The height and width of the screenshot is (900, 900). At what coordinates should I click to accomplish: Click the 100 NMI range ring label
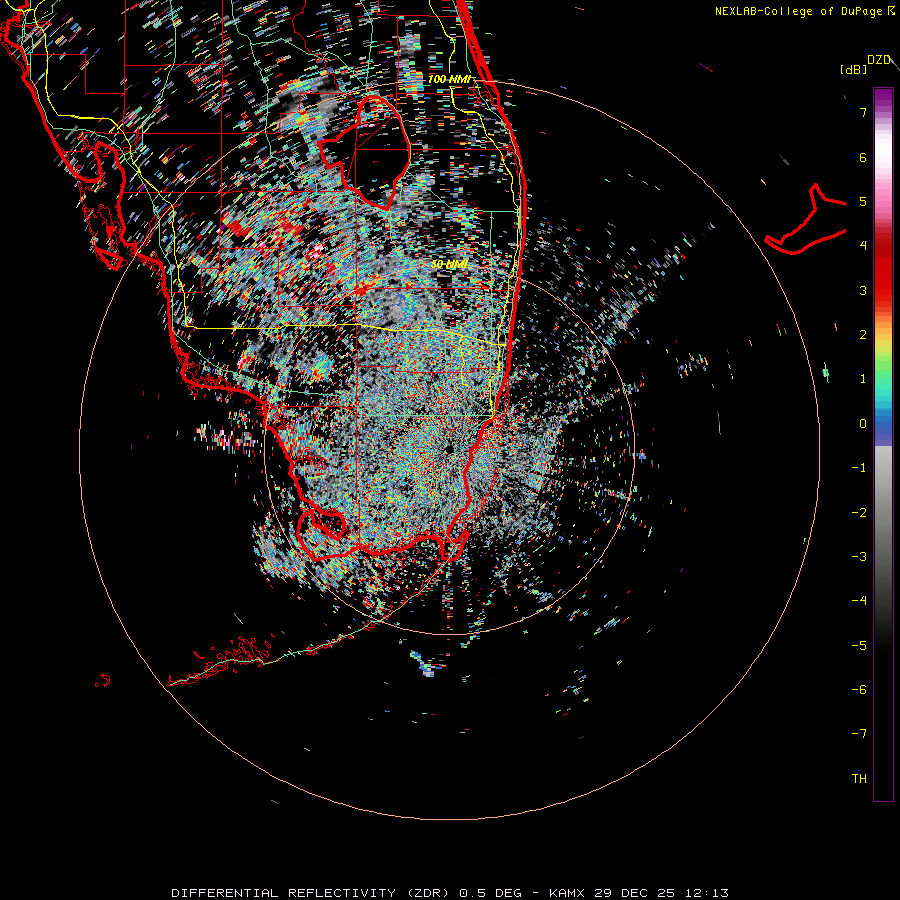(x=449, y=79)
